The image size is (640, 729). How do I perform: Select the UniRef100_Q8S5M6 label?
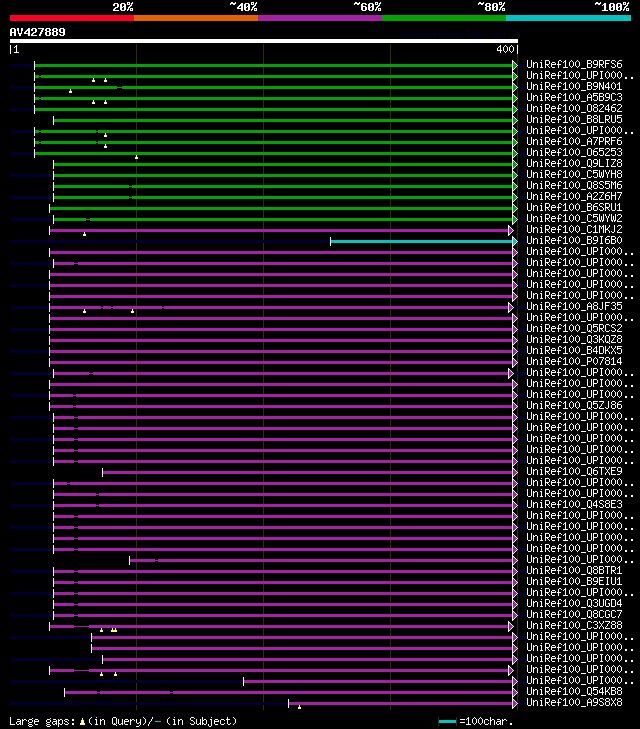pyautogui.click(x=574, y=186)
